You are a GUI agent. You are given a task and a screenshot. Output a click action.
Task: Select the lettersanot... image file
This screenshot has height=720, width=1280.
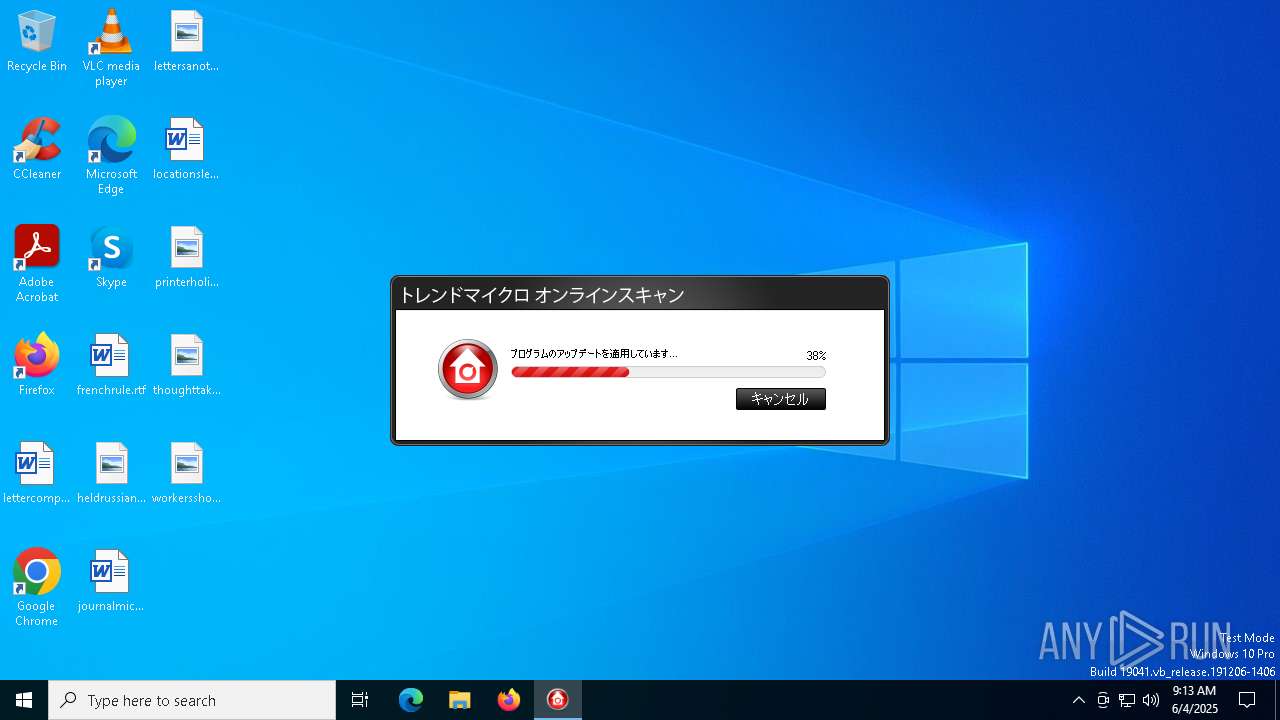(x=186, y=41)
